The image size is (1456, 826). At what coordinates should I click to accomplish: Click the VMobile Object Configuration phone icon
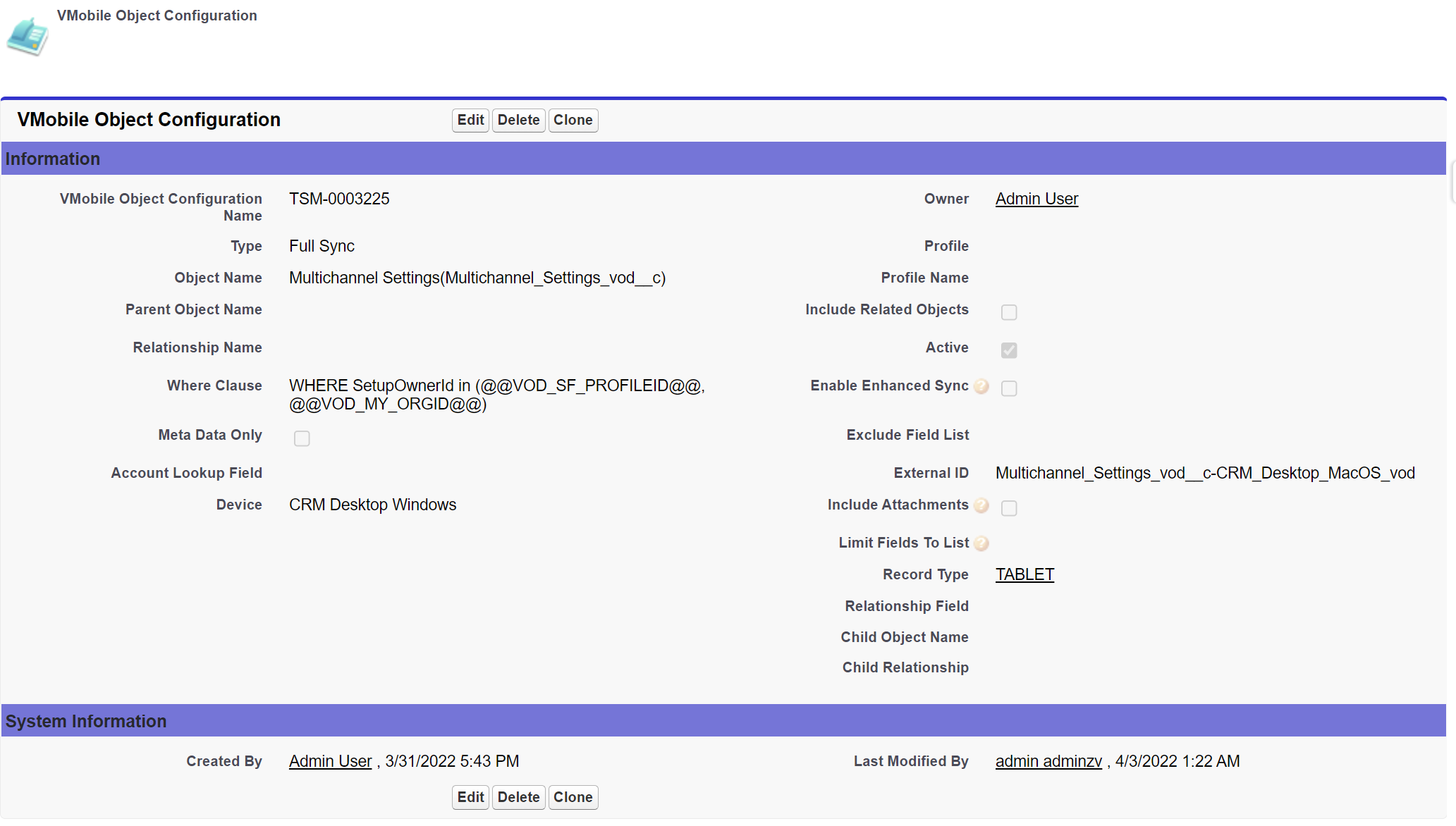click(27, 37)
